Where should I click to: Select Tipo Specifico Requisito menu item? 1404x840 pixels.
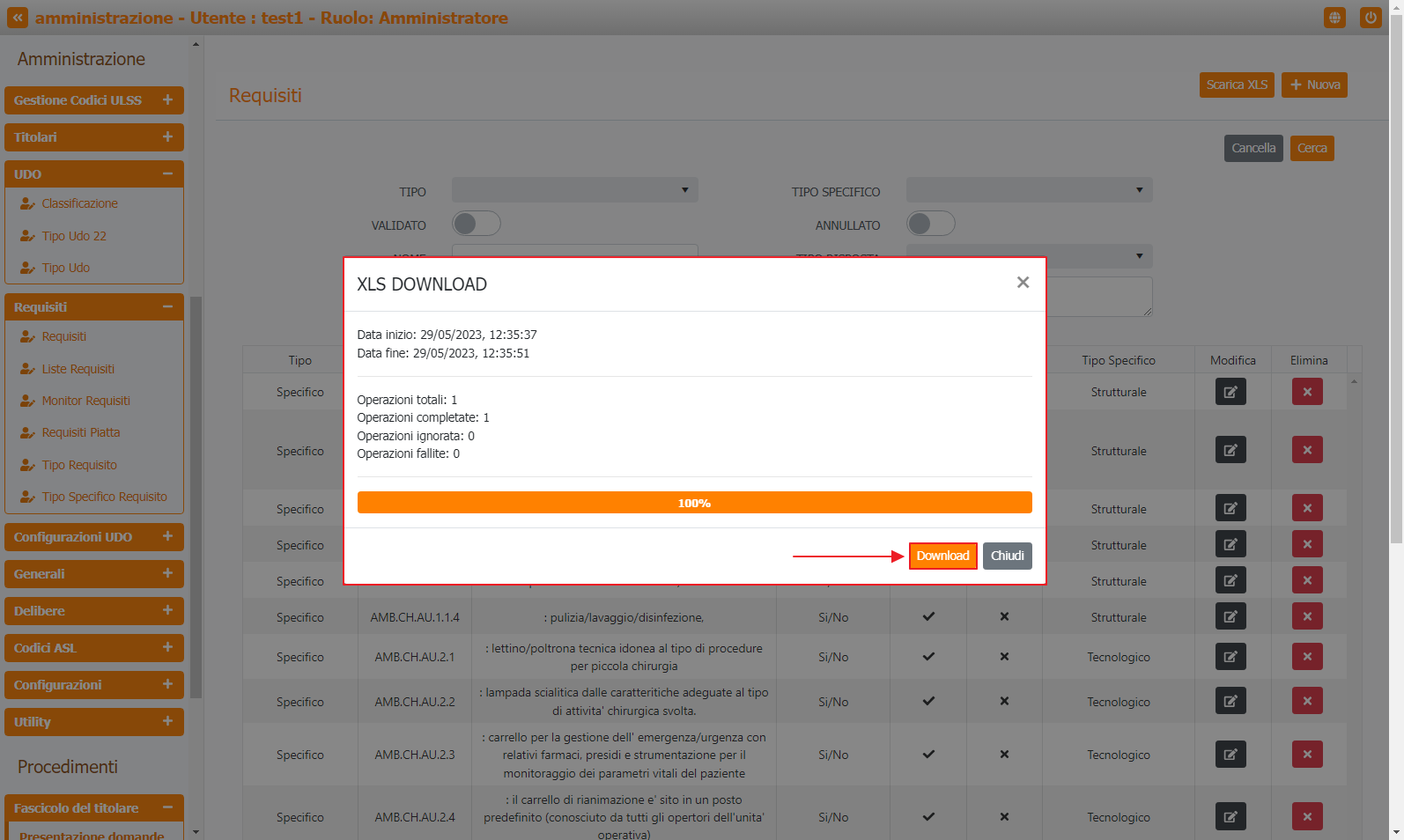click(x=104, y=497)
